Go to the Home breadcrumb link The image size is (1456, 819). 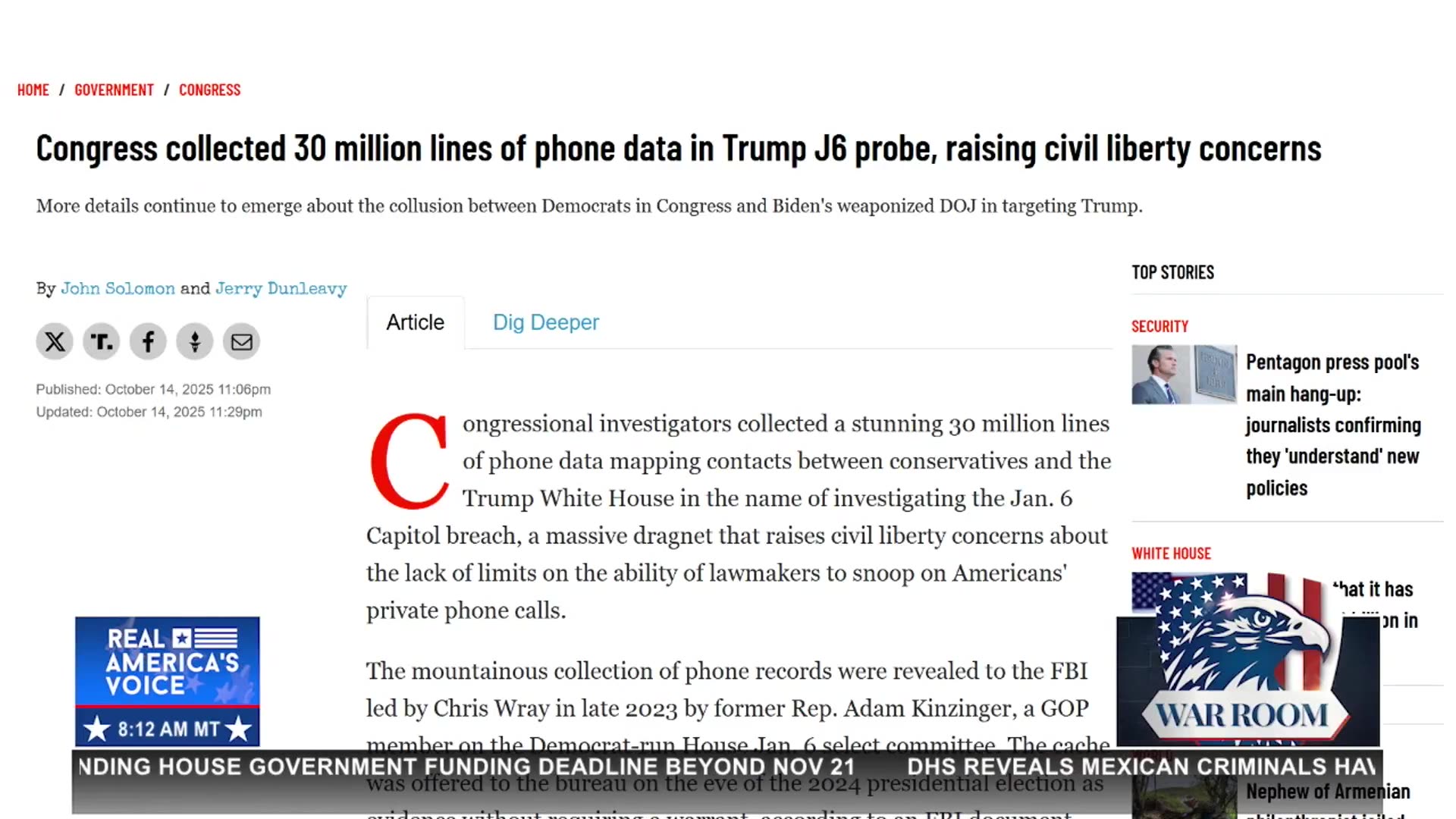[x=33, y=90]
